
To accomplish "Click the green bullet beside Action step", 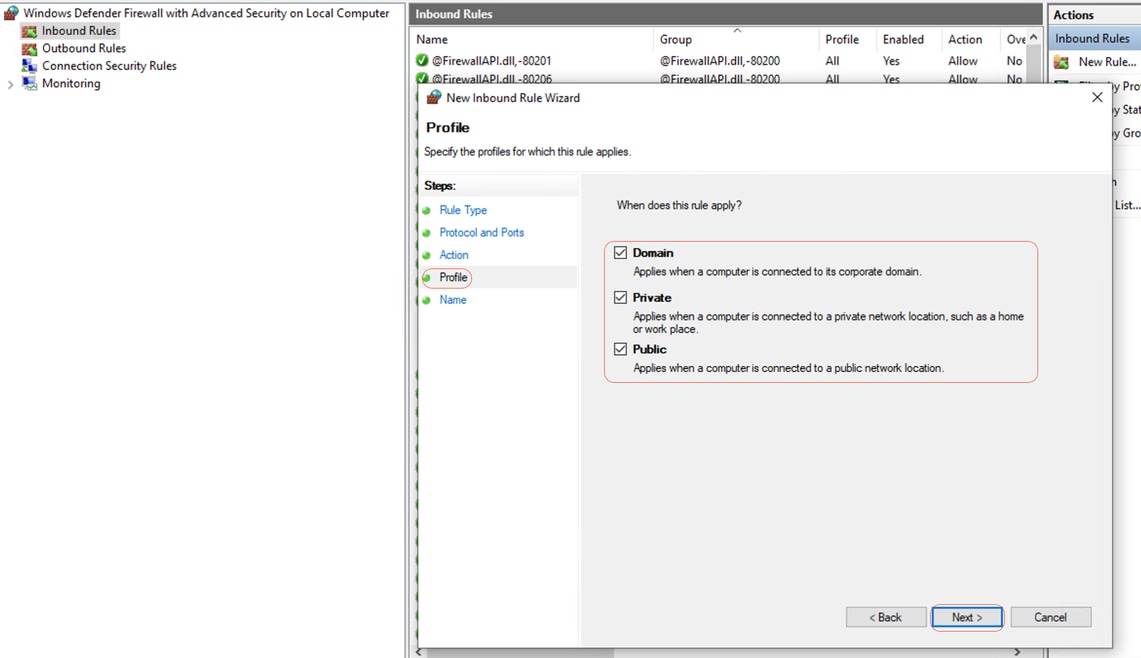I will pos(426,255).
